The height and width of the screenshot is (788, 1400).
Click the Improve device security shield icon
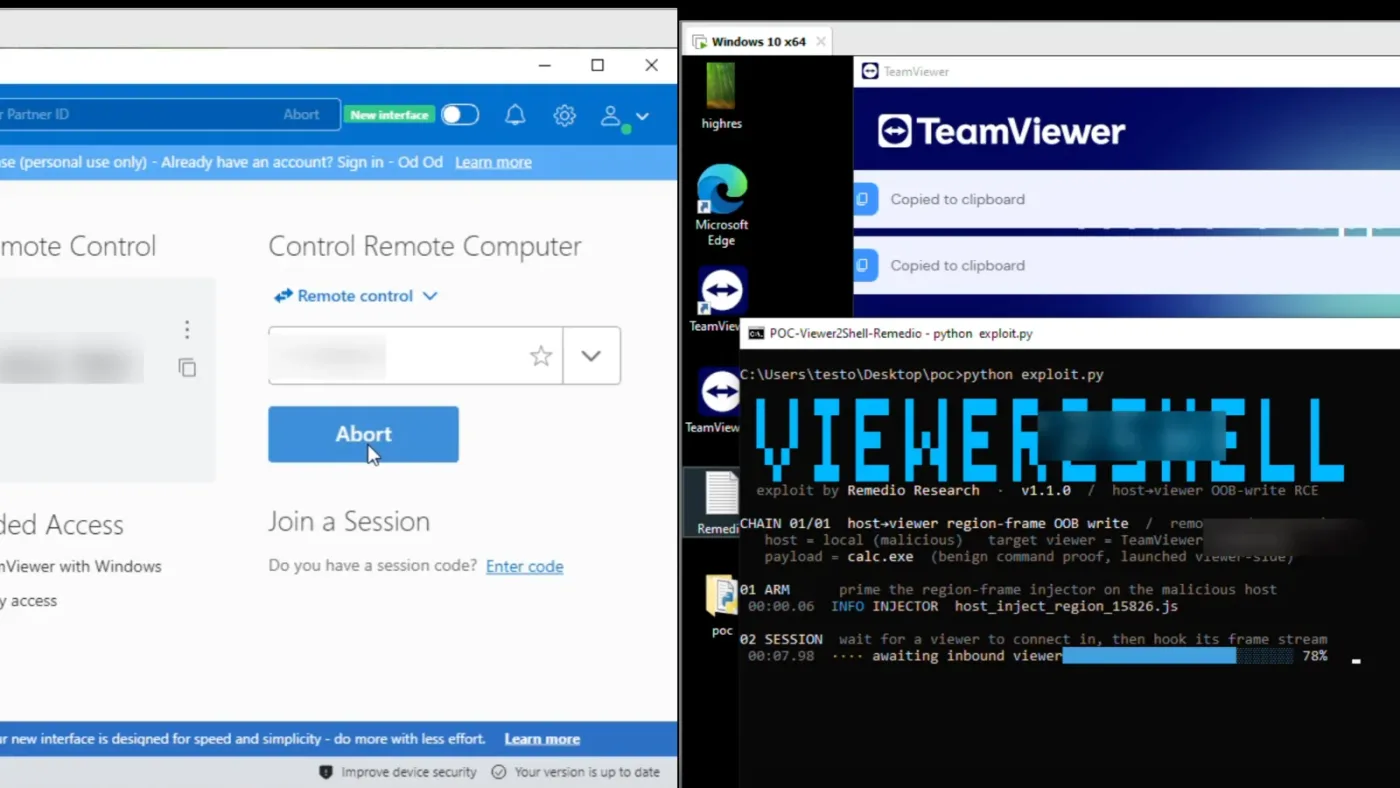tap(325, 772)
